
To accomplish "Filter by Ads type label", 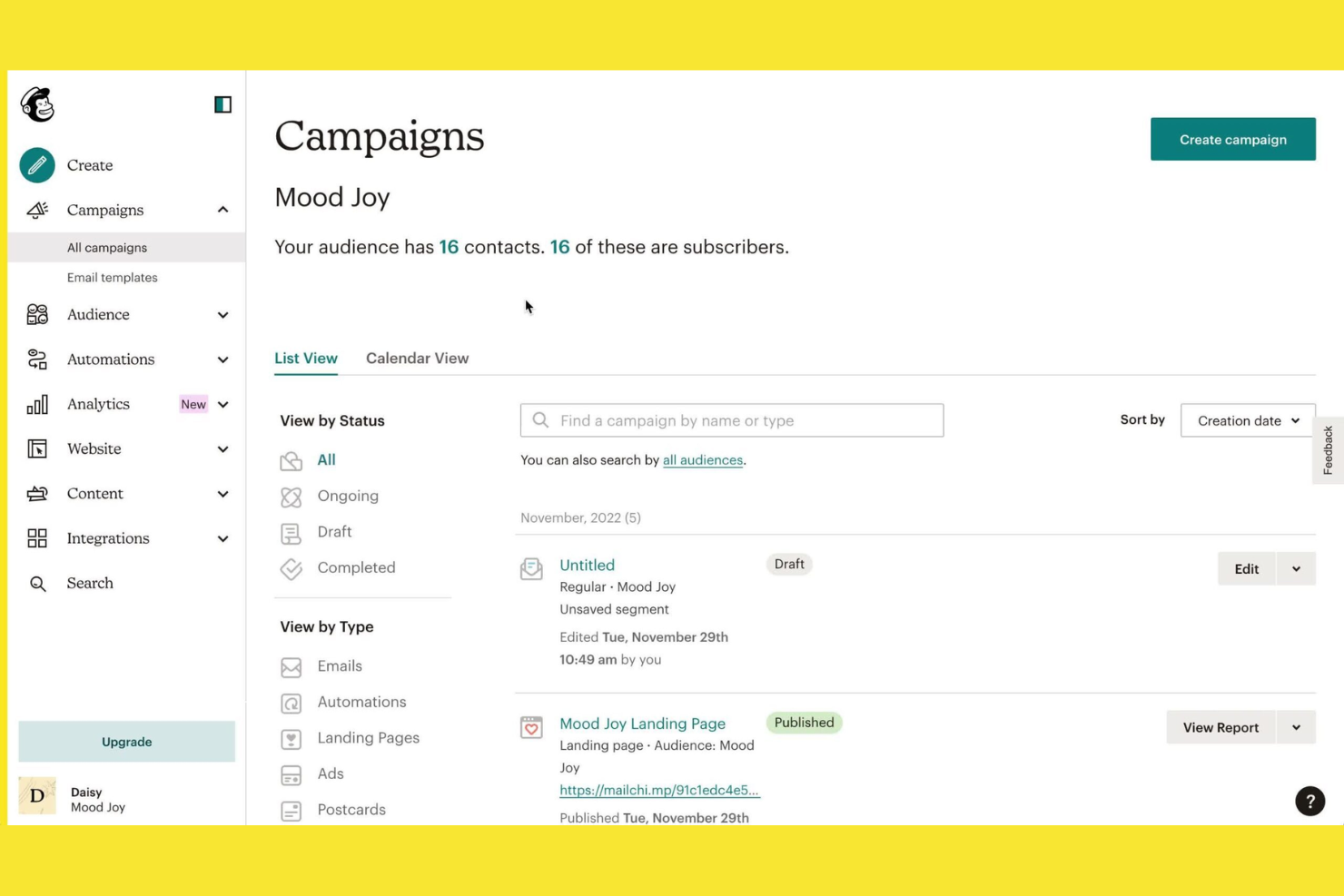I will coord(331,773).
